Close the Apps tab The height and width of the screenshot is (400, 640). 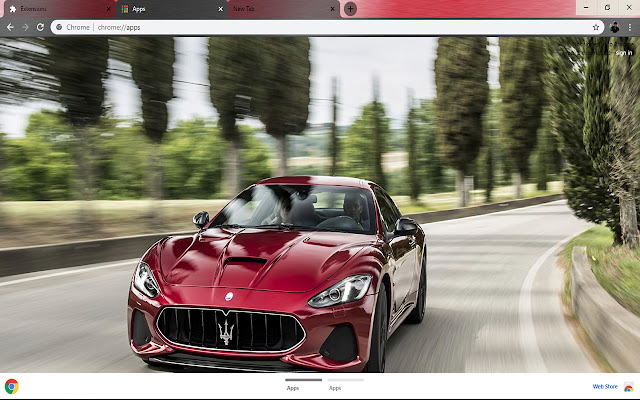220,9
